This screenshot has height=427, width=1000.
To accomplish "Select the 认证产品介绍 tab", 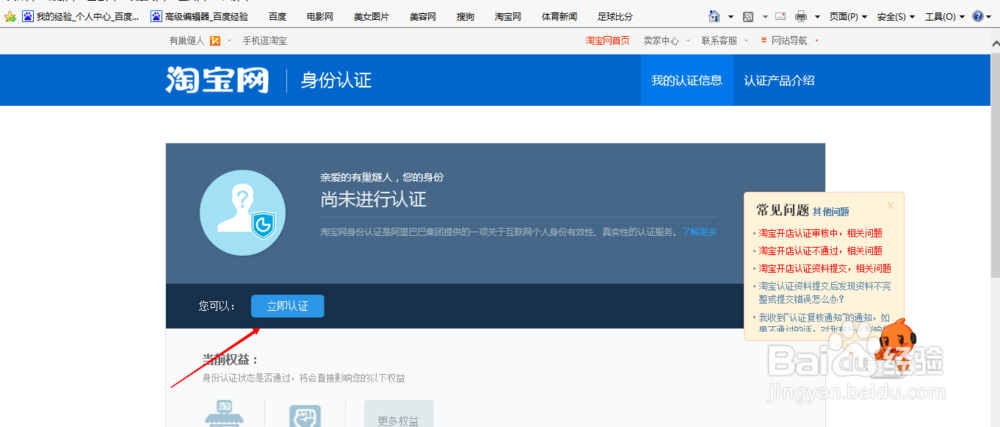I will point(779,80).
